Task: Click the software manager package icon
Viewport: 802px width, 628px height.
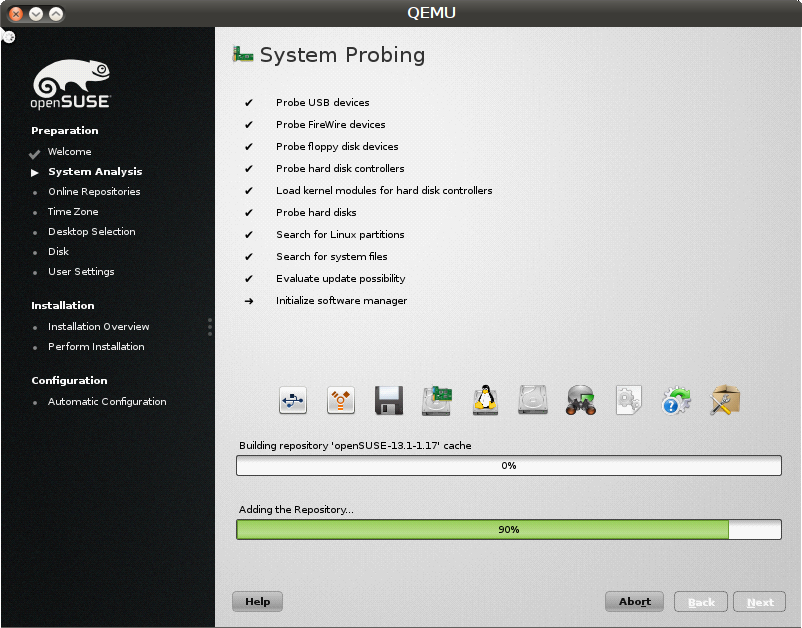Action: 725,401
